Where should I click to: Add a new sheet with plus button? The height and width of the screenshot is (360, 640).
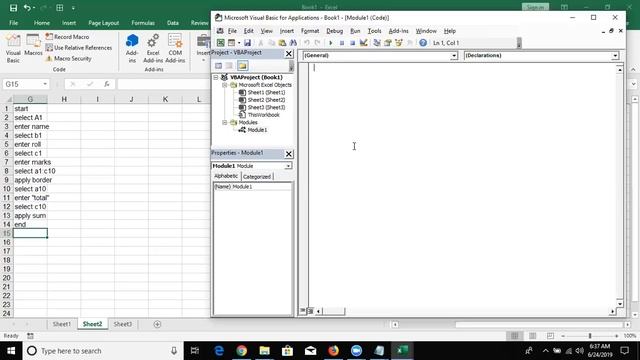click(x=157, y=324)
